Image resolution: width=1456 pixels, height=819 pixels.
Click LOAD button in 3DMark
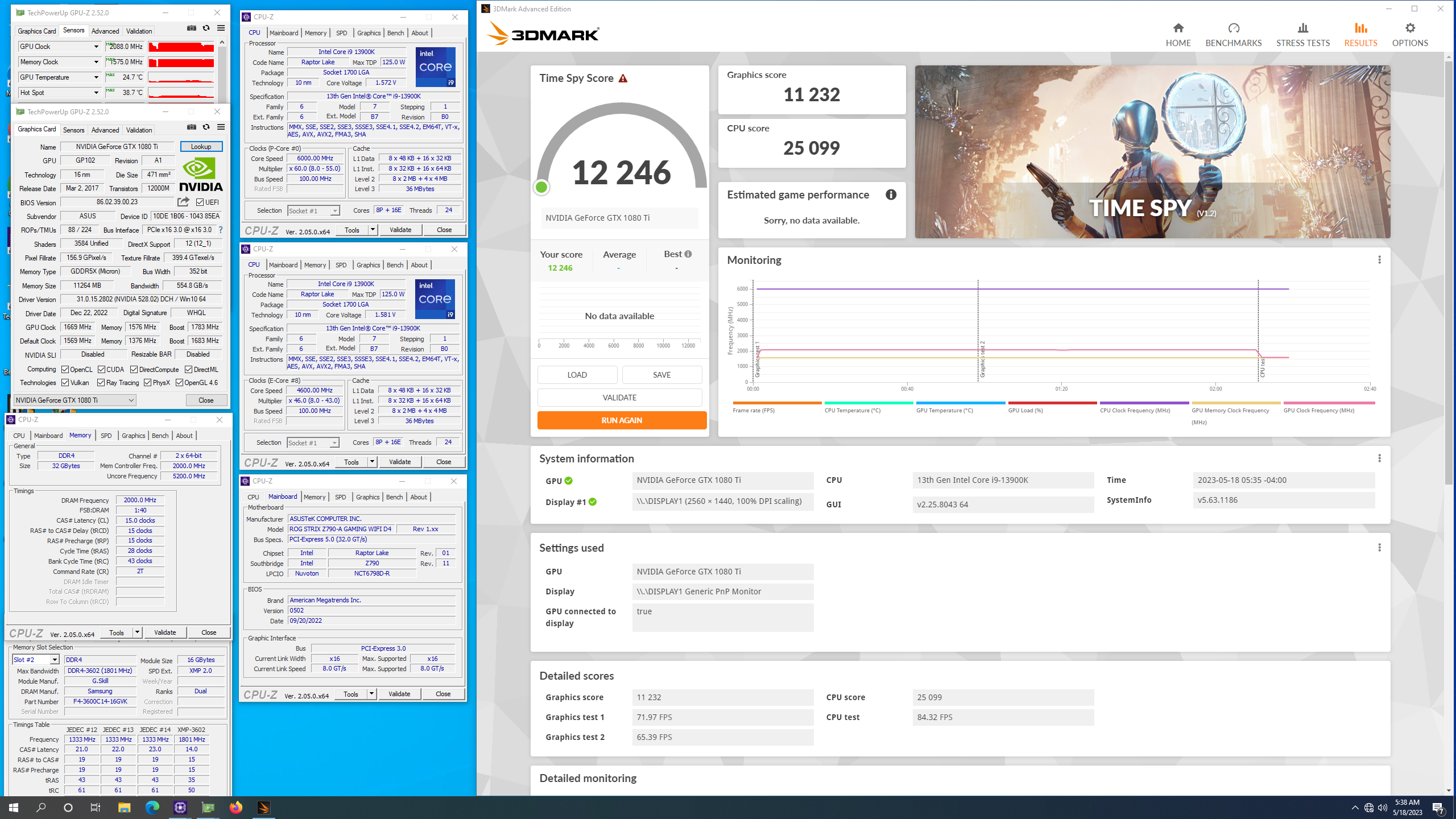point(577,375)
